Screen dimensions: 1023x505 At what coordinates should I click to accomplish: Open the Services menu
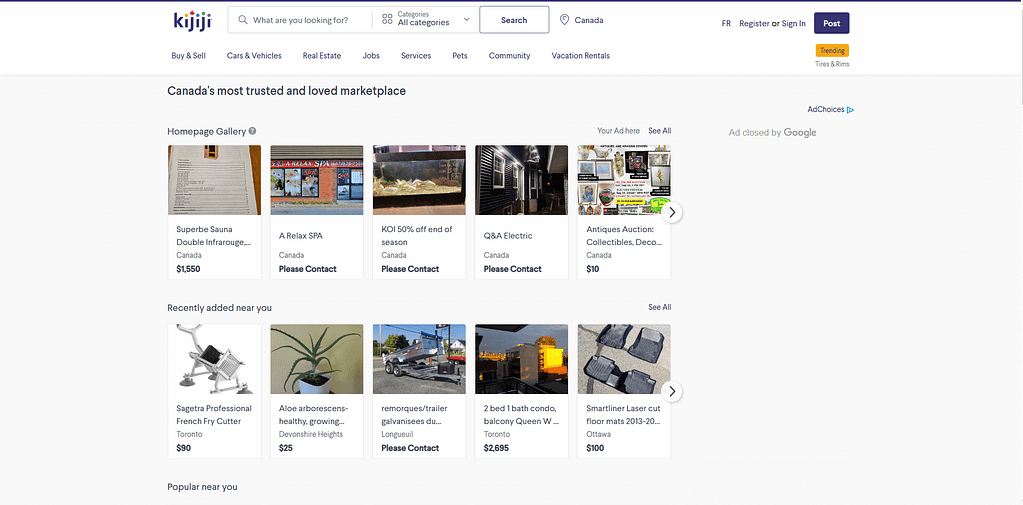[416, 56]
